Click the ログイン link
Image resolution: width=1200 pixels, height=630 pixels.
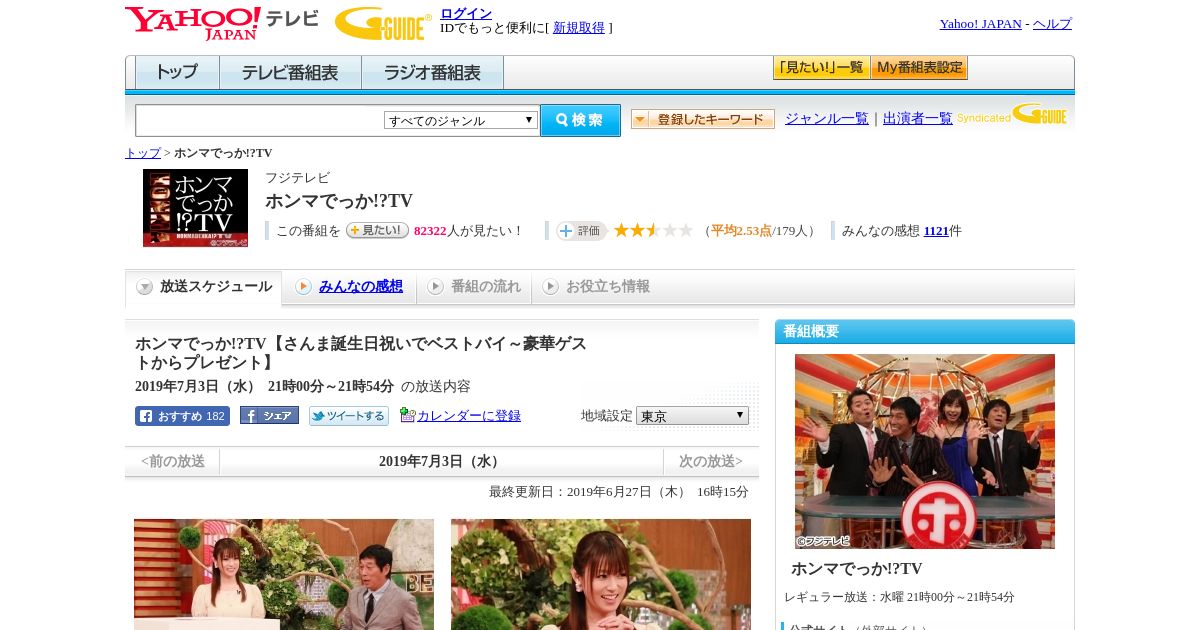(466, 13)
